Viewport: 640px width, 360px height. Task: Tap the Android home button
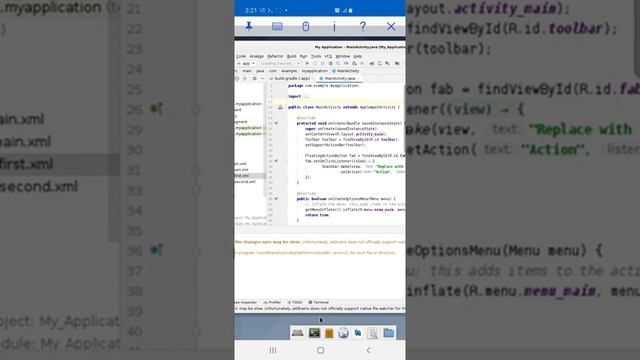pyautogui.click(x=320, y=350)
